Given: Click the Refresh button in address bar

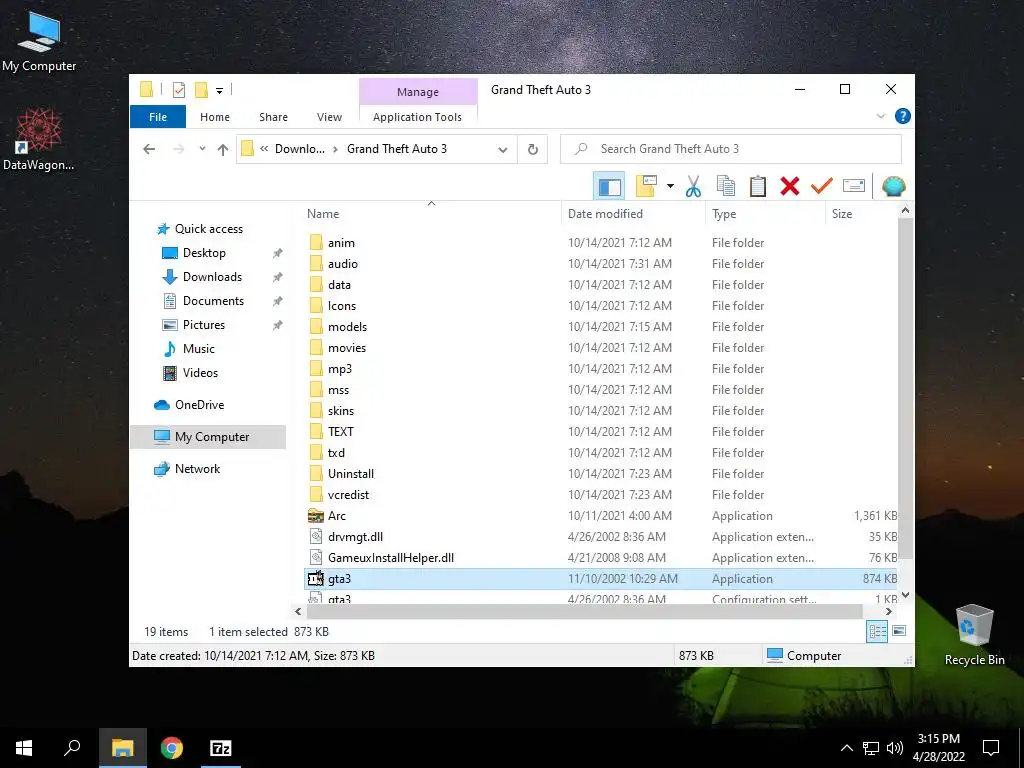Looking at the screenshot, I should [x=533, y=149].
